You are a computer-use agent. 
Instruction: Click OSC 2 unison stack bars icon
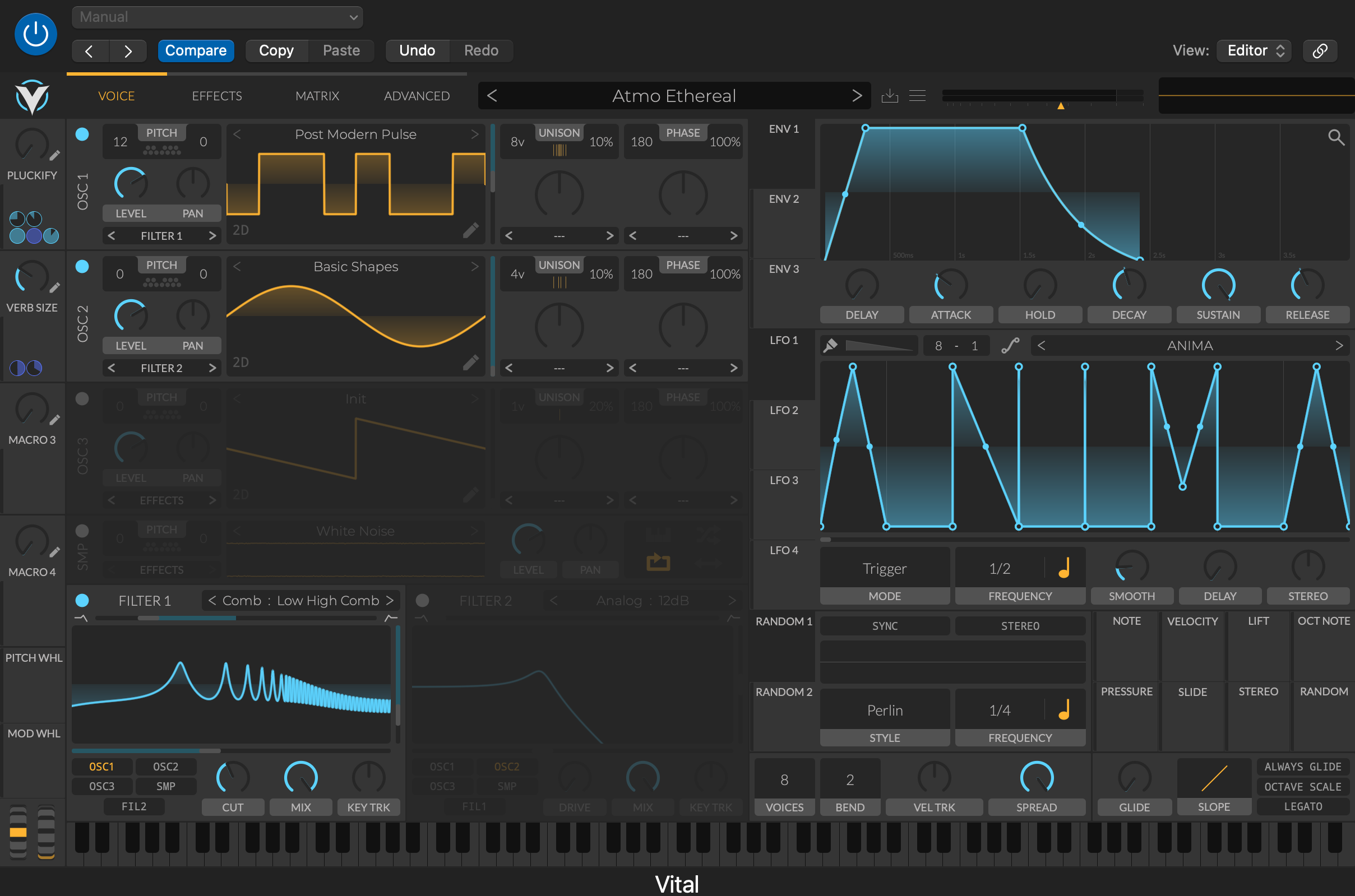(x=559, y=282)
